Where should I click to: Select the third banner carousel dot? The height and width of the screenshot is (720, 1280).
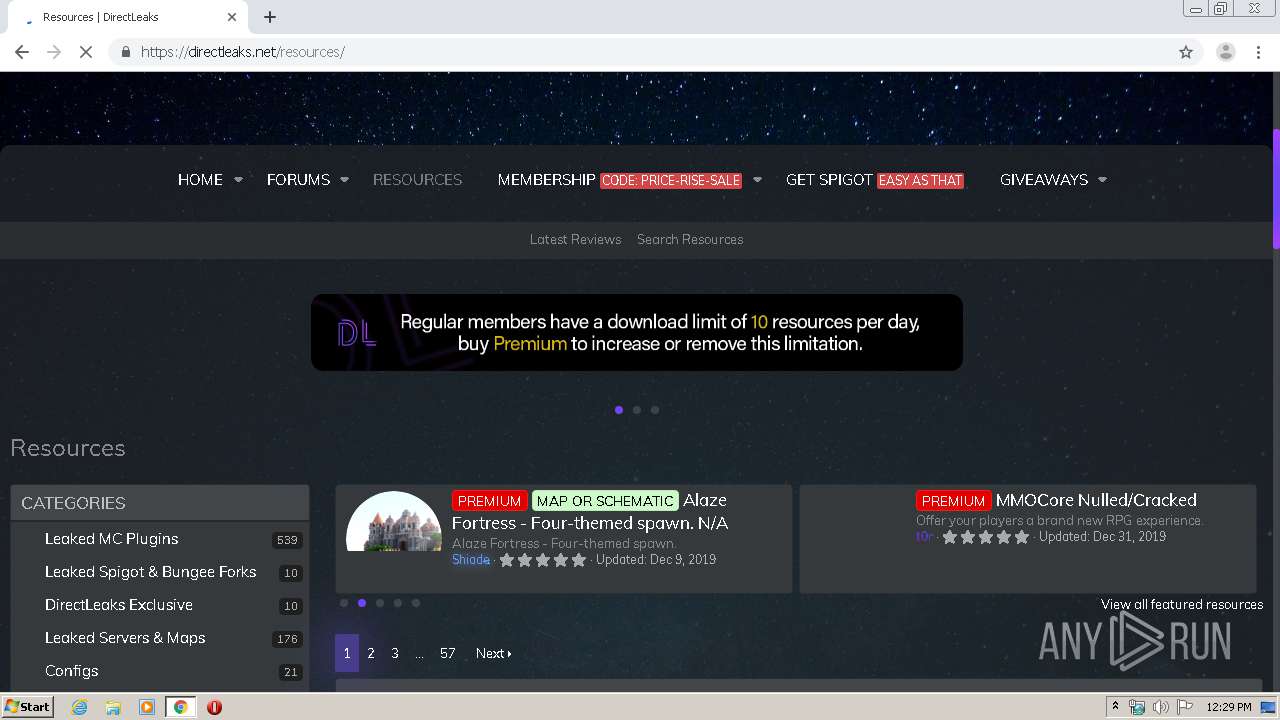[x=655, y=410]
